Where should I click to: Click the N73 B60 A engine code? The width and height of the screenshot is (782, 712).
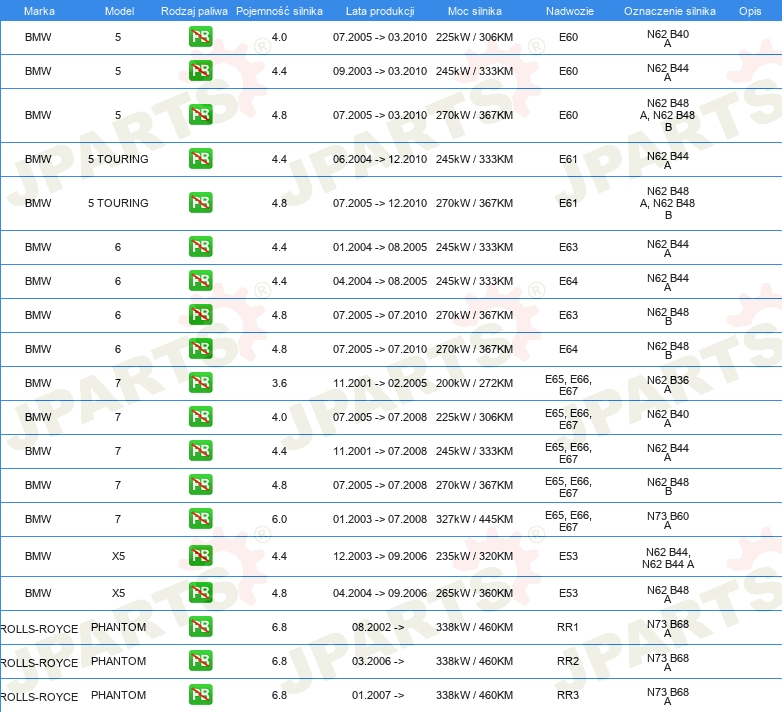pyautogui.click(x=668, y=520)
